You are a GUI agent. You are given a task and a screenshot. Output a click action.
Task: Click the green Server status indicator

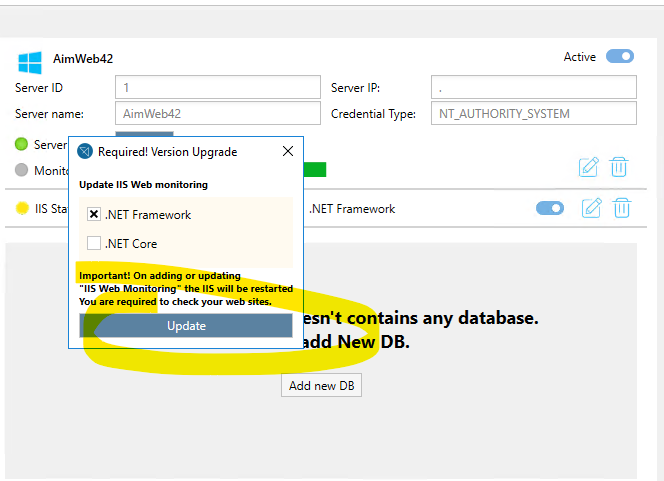tap(21, 144)
